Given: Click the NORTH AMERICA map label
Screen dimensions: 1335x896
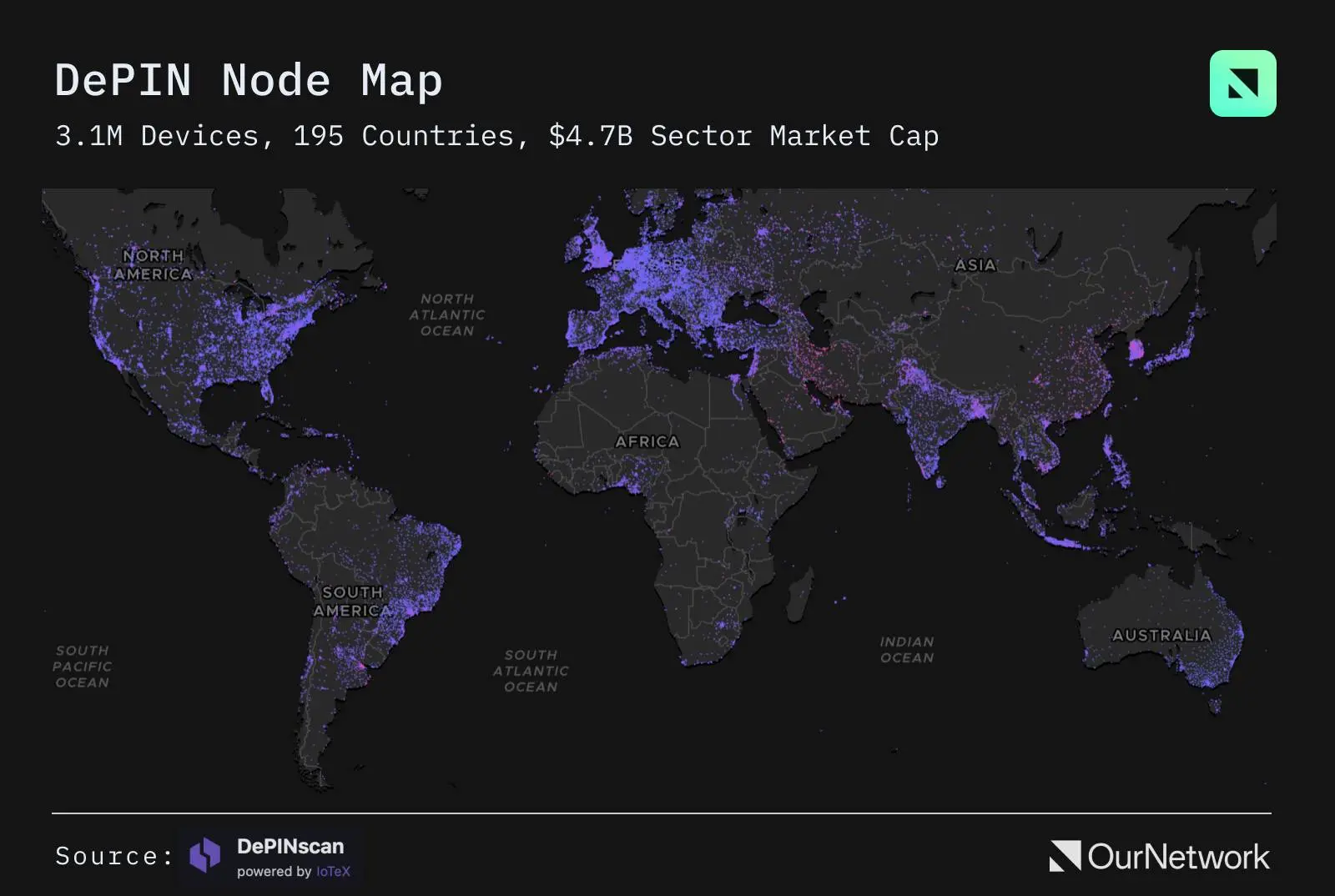Looking at the screenshot, I should tap(154, 264).
